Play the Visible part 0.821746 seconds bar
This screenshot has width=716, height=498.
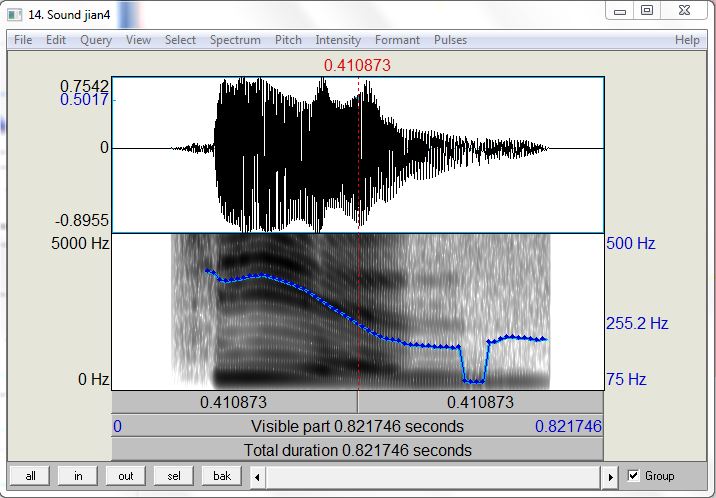click(357, 426)
